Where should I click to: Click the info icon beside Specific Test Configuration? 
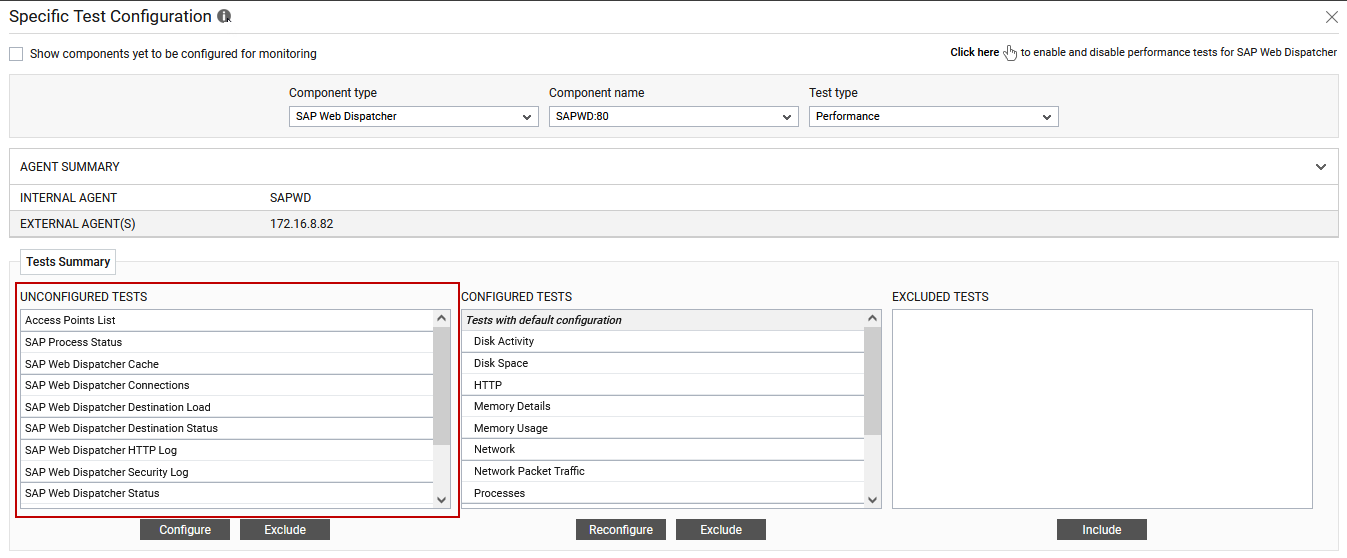point(224,17)
